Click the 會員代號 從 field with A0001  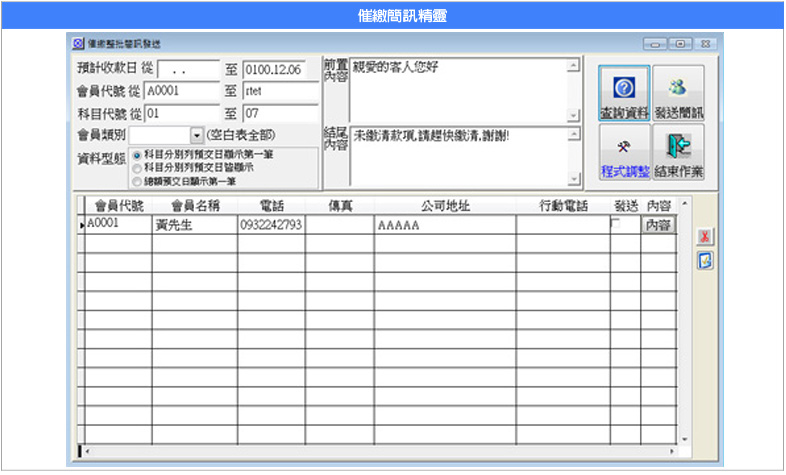[x=180, y=91]
